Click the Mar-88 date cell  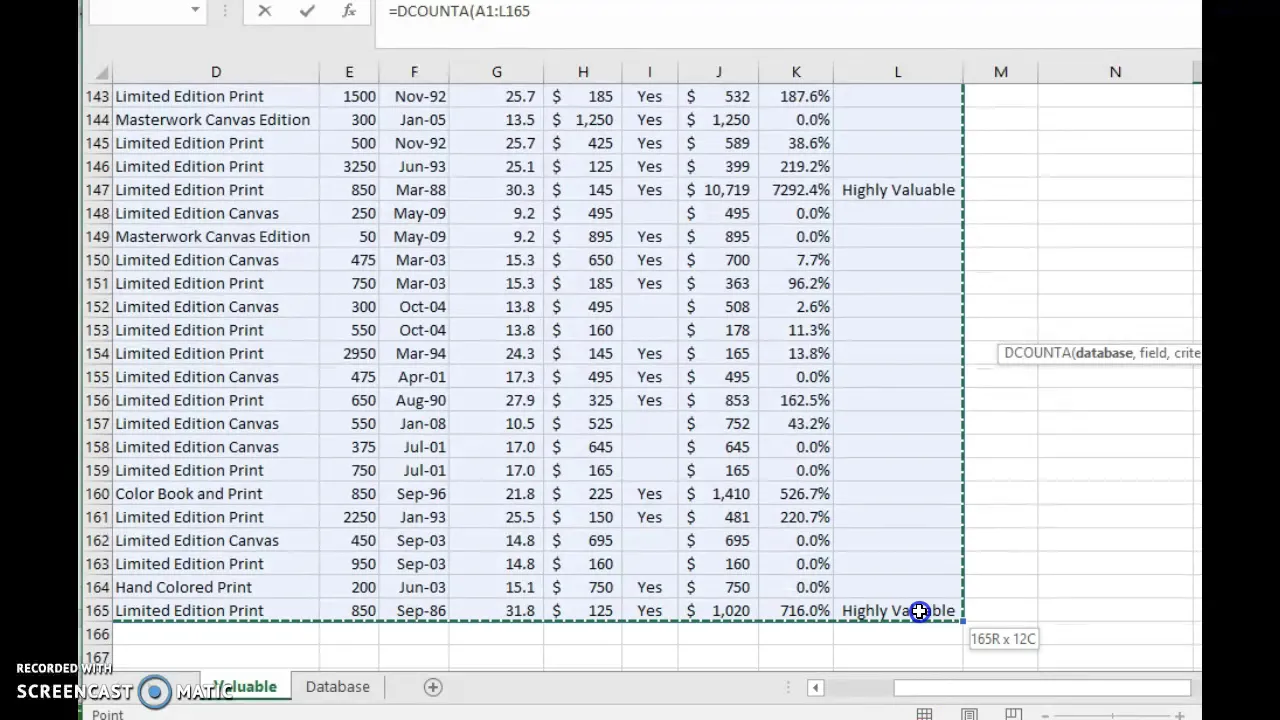coord(414,190)
